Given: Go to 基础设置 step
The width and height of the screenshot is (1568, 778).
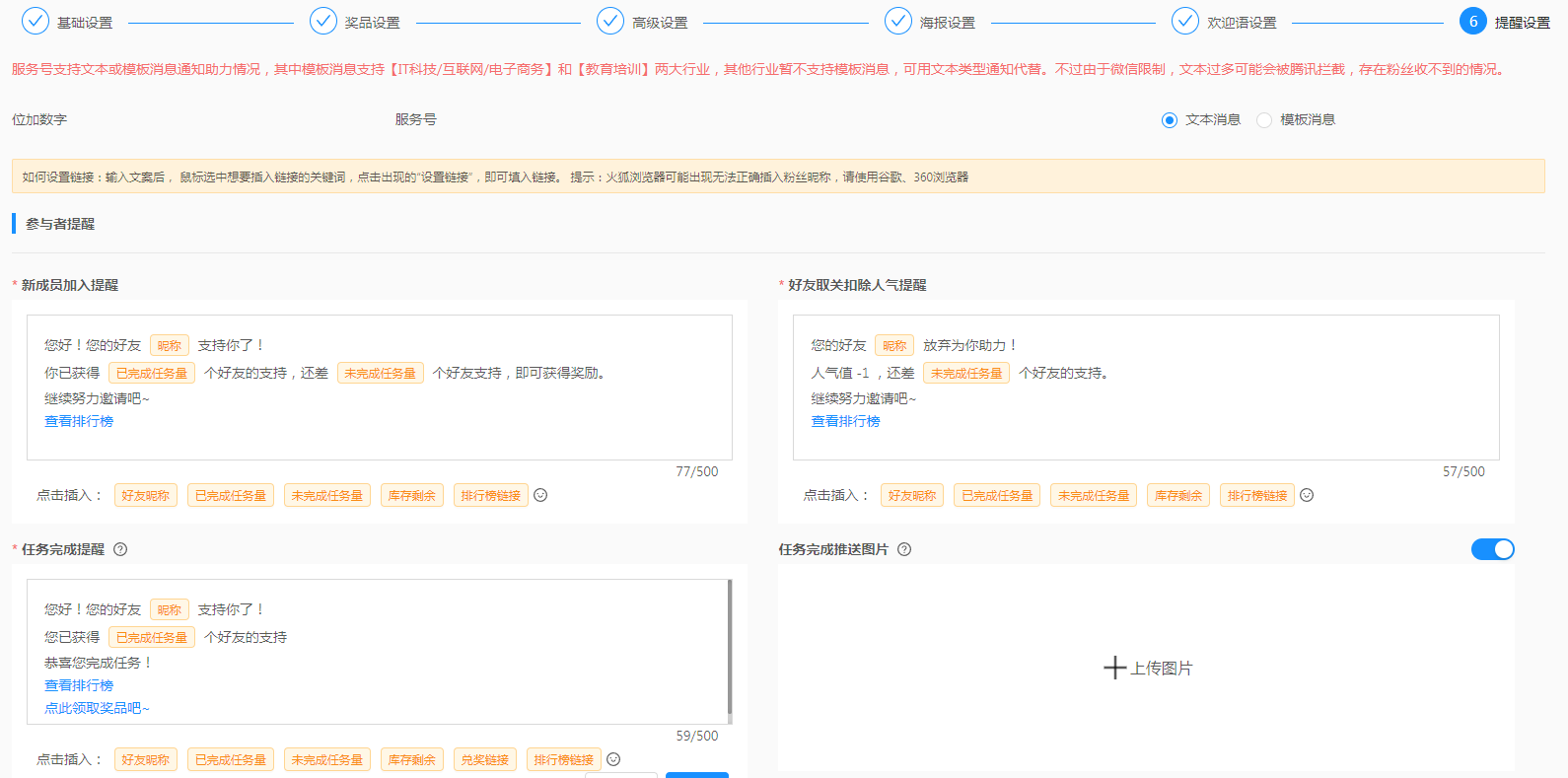Looking at the screenshot, I should 85,23.
